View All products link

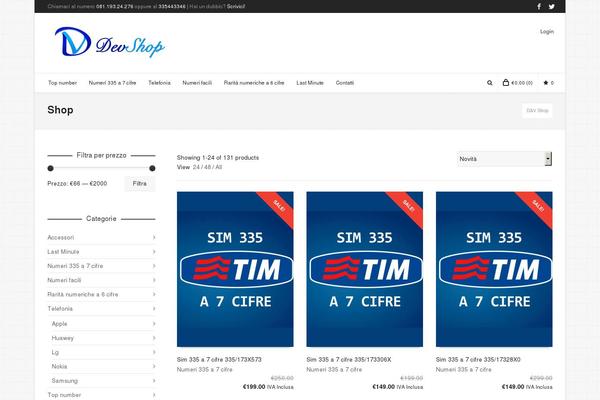(x=218, y=167)
